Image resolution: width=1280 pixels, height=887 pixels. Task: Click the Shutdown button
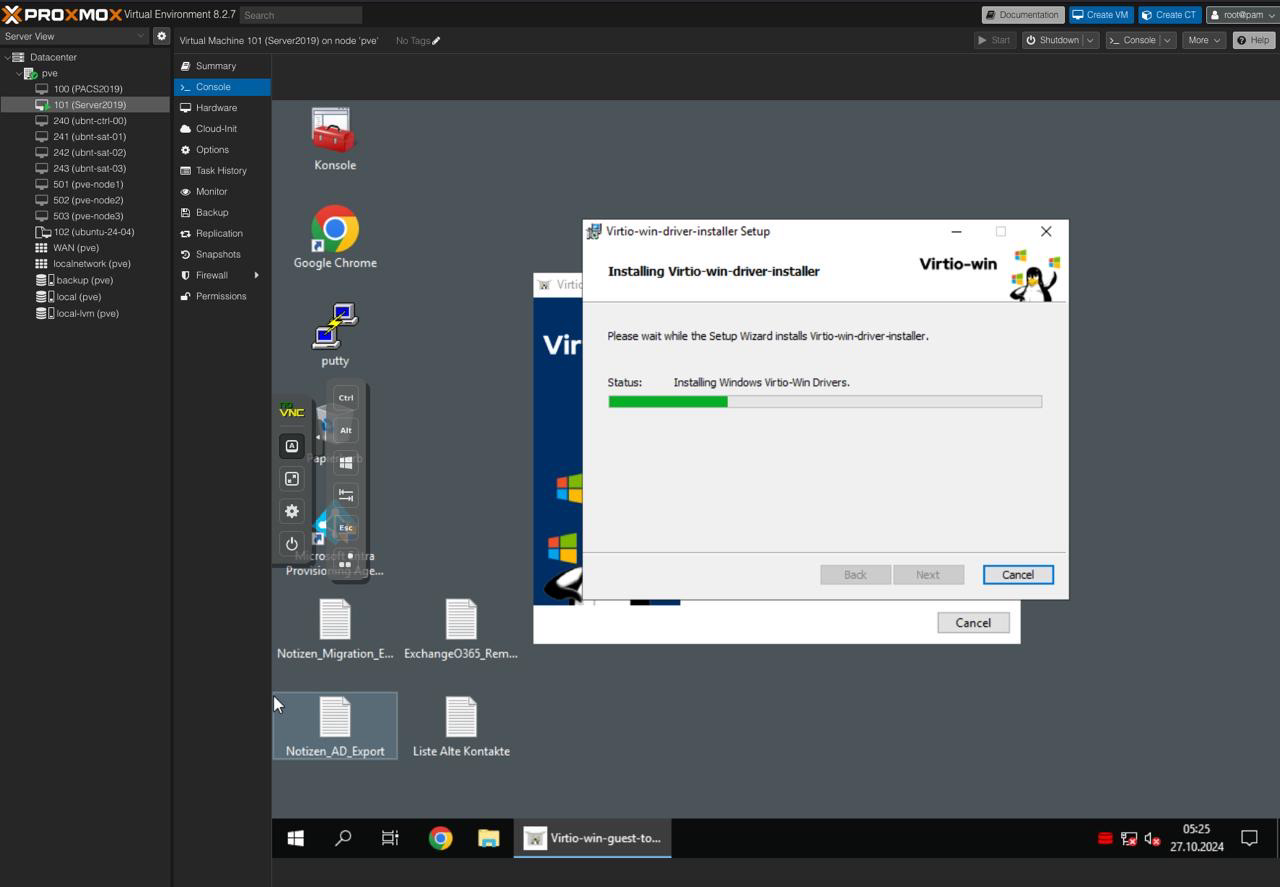pos(1052,40)
